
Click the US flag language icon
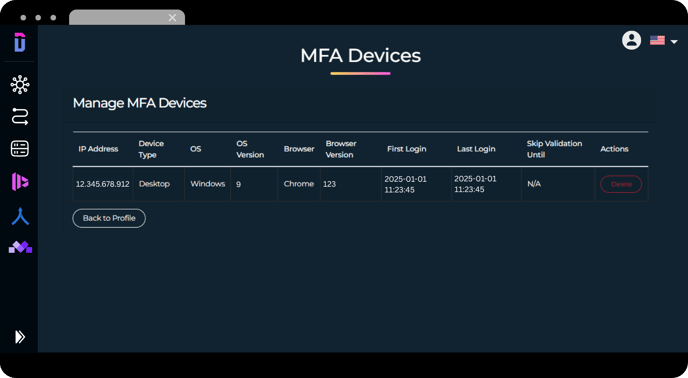(657, 40)
